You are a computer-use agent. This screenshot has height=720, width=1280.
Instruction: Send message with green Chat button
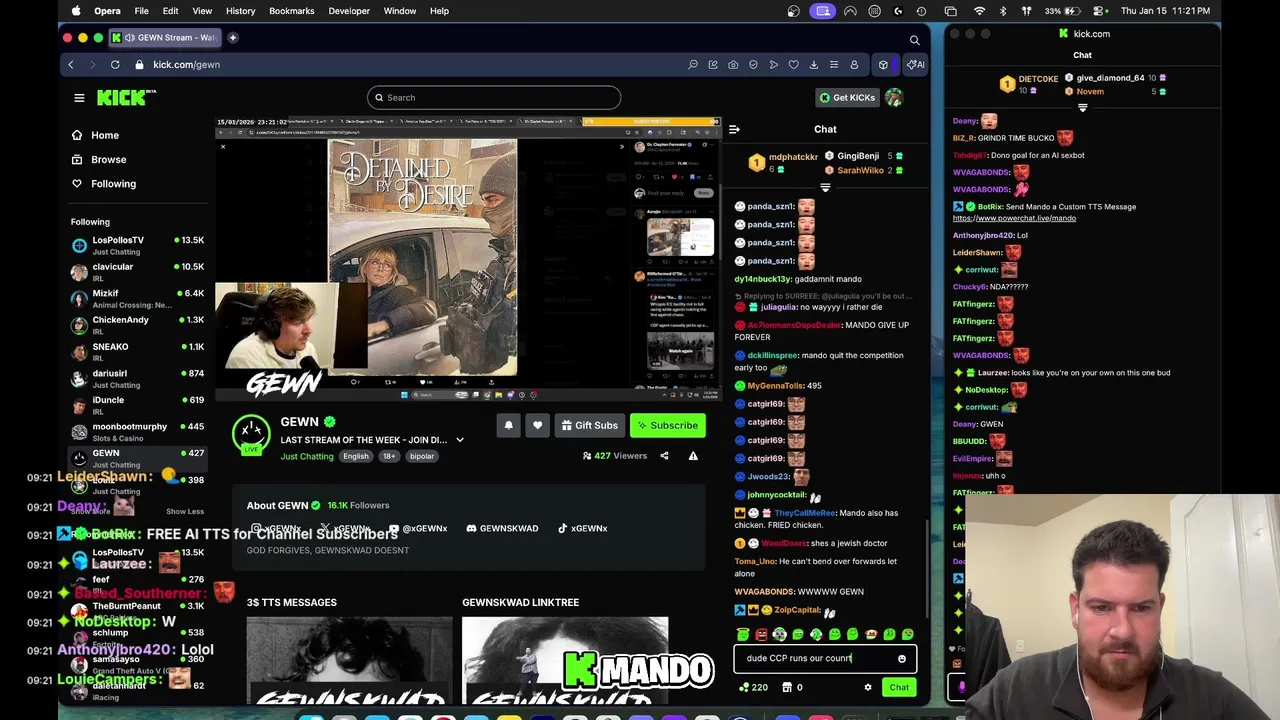click(899, 688)
